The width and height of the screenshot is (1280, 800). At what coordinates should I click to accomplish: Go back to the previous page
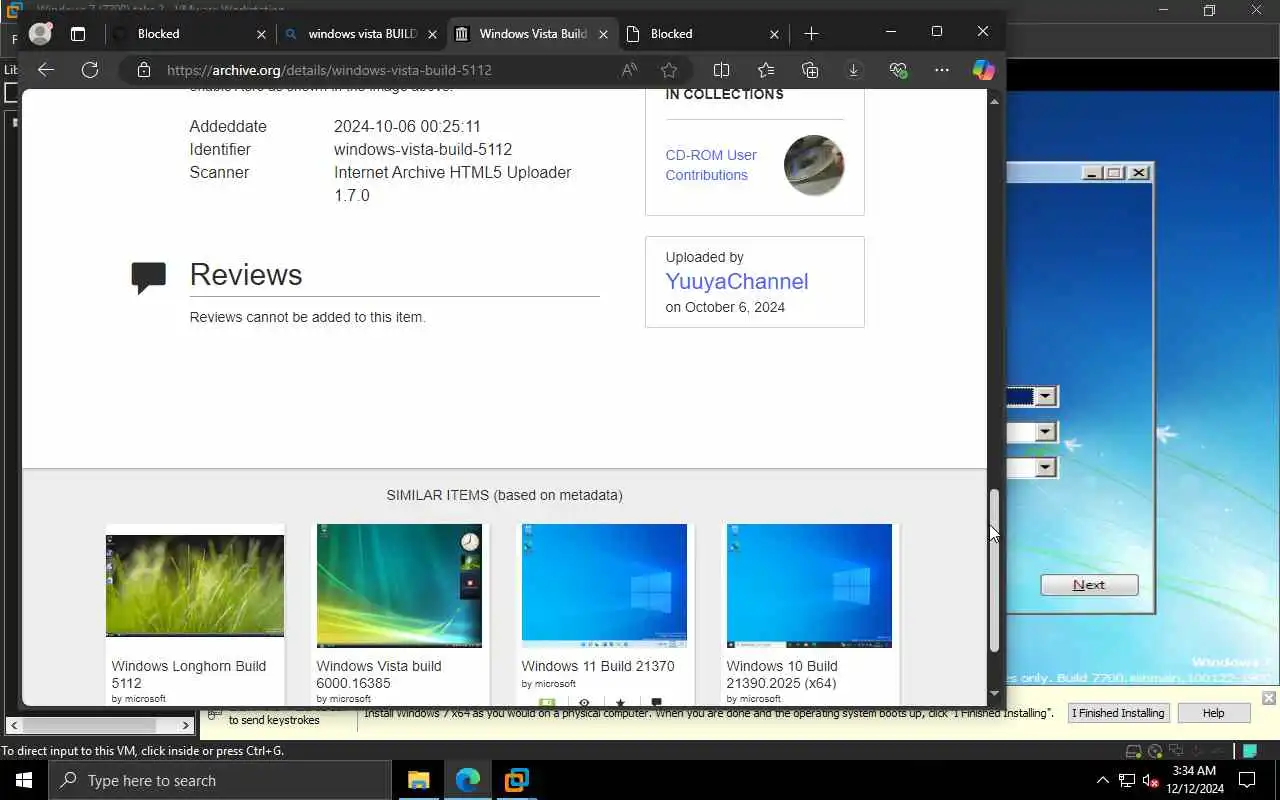pyautogui.click(x=46, y=70)
